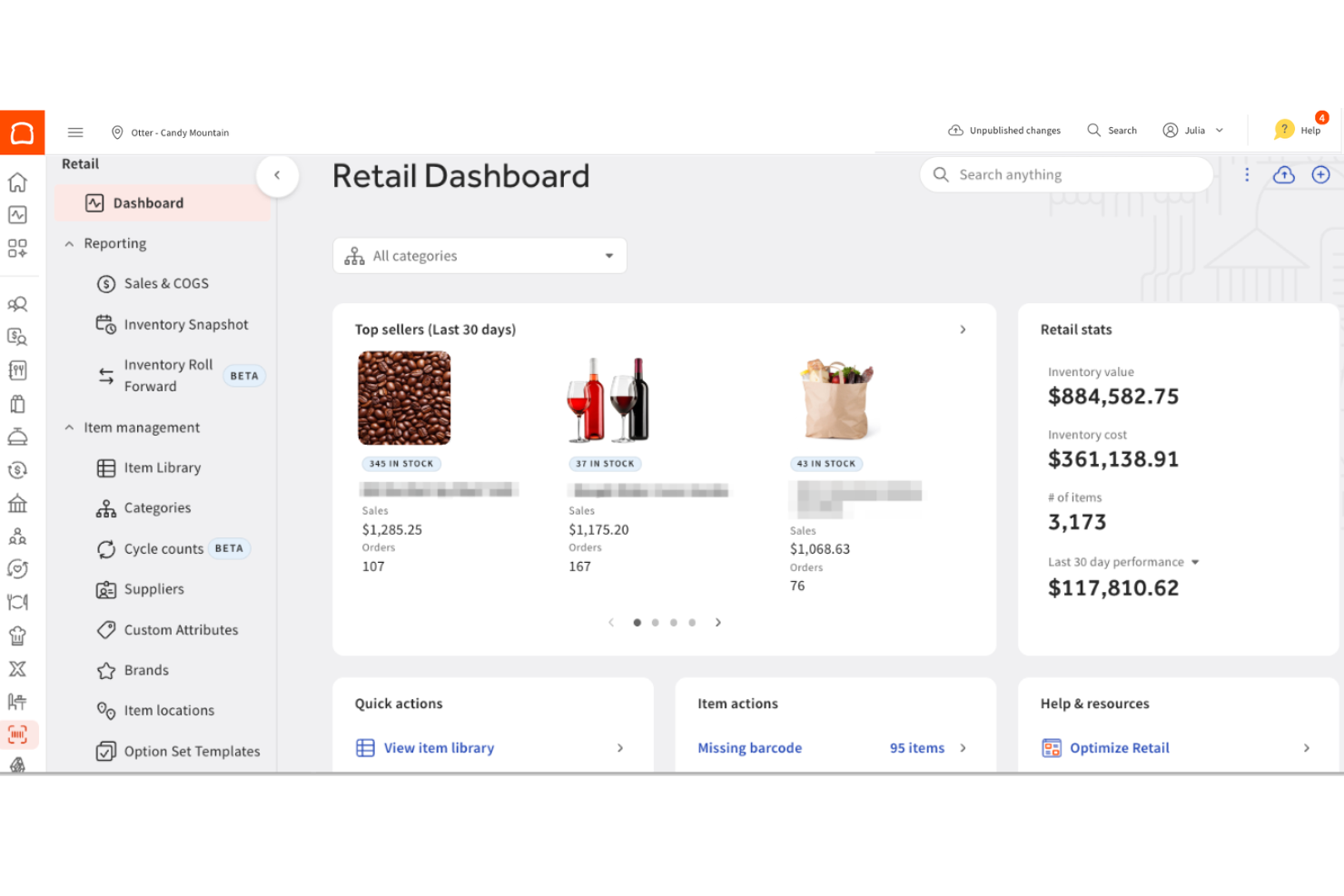The height and width of the screenshot is (896, 1344).
Task: Click the coffee beans top seller thumbnail
Action: point(403,398)
